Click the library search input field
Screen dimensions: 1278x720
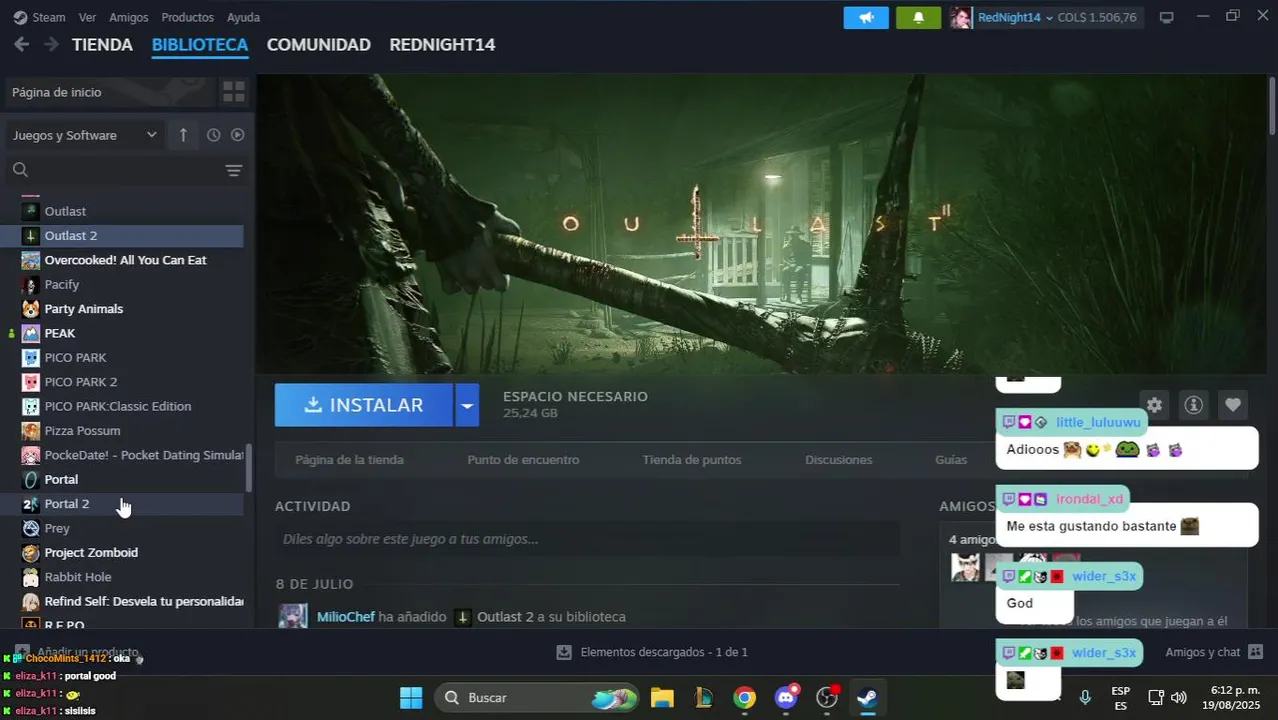125,170
